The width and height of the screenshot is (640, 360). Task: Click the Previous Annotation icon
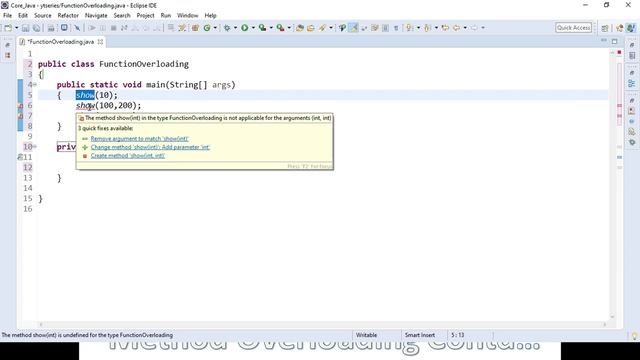[428, 28]
